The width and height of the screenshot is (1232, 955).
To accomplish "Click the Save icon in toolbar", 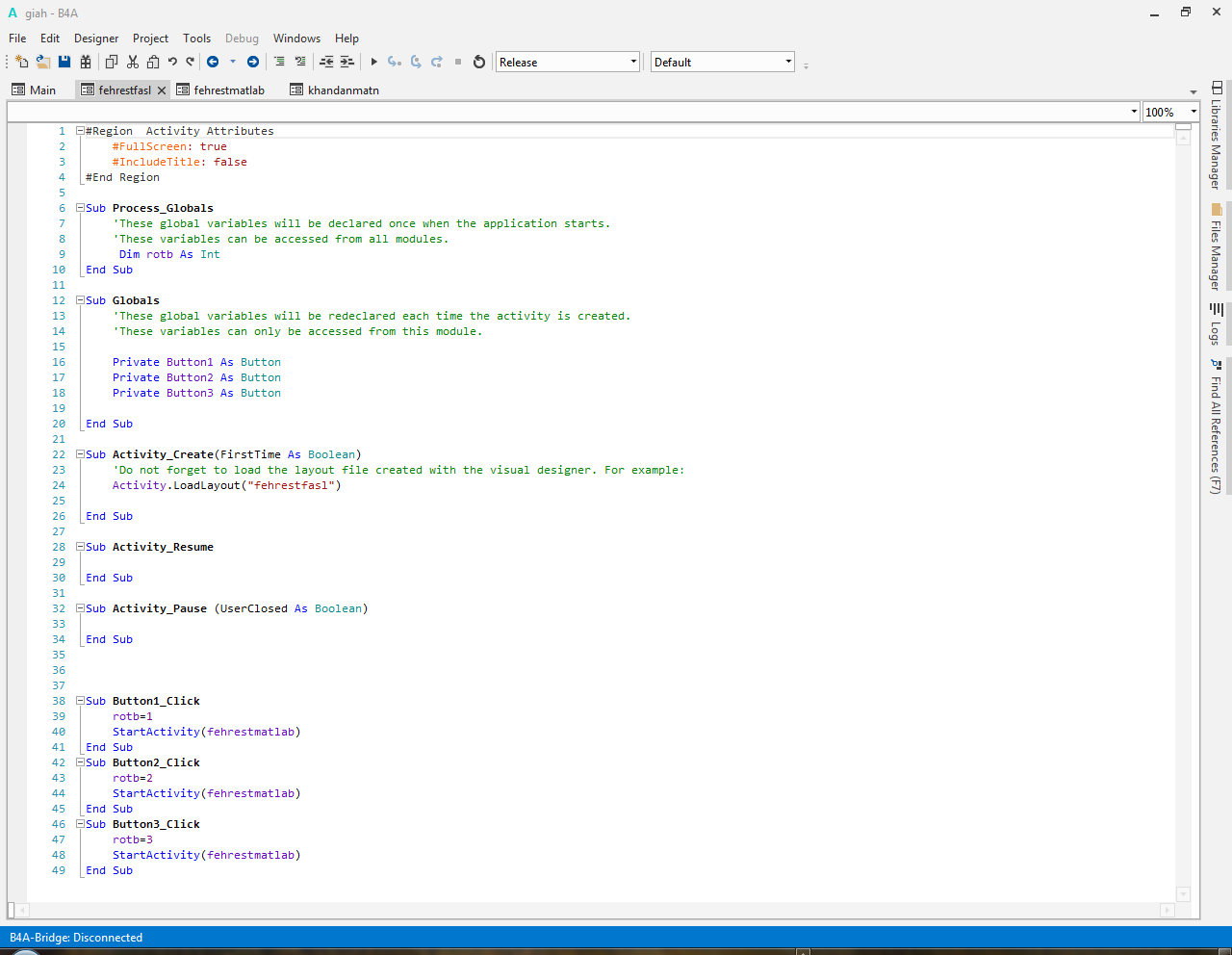I will 64,62.
